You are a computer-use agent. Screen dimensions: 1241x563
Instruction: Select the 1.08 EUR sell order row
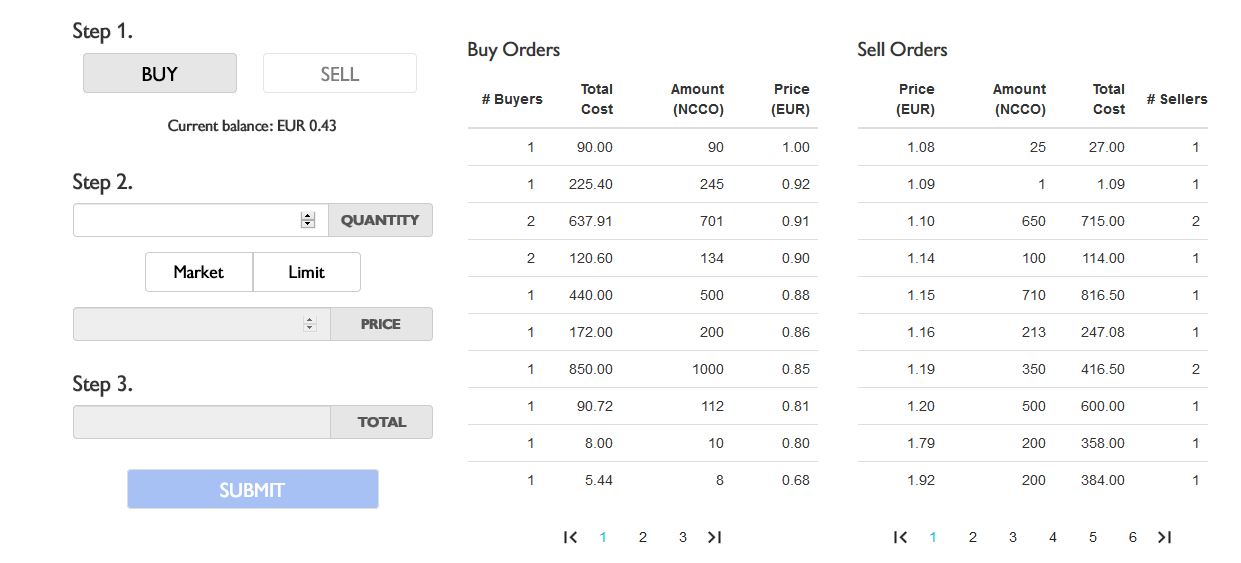1032,147
